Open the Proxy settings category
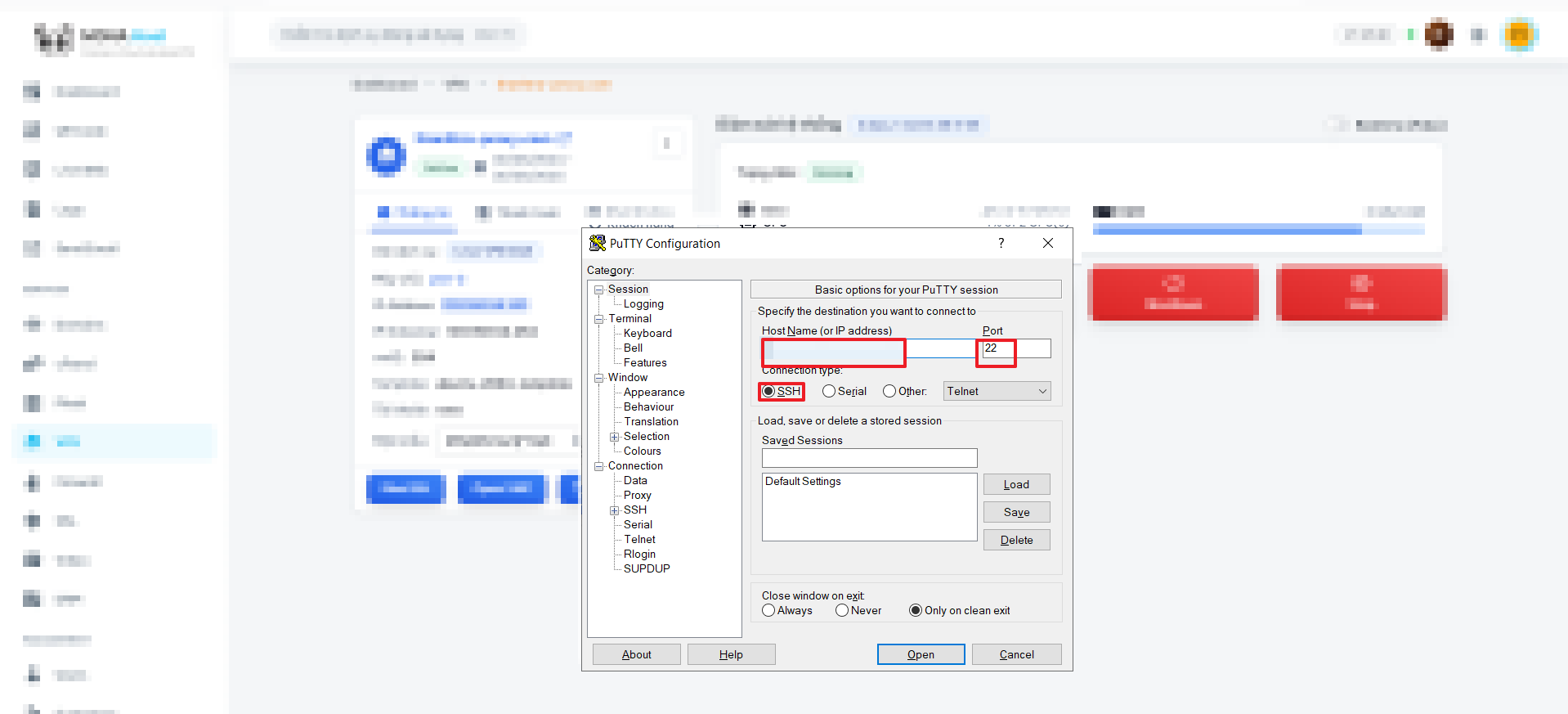This screenshot has width=1568, height=714. 637,496
